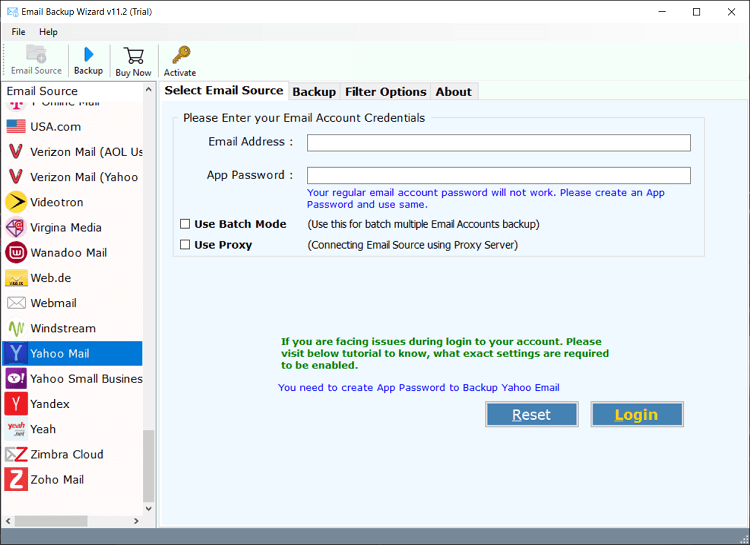This screenshot has width=750, height=545.
Task: Choose the Verizon Mail (Yahoo) icon
Action: coord(16,177)
